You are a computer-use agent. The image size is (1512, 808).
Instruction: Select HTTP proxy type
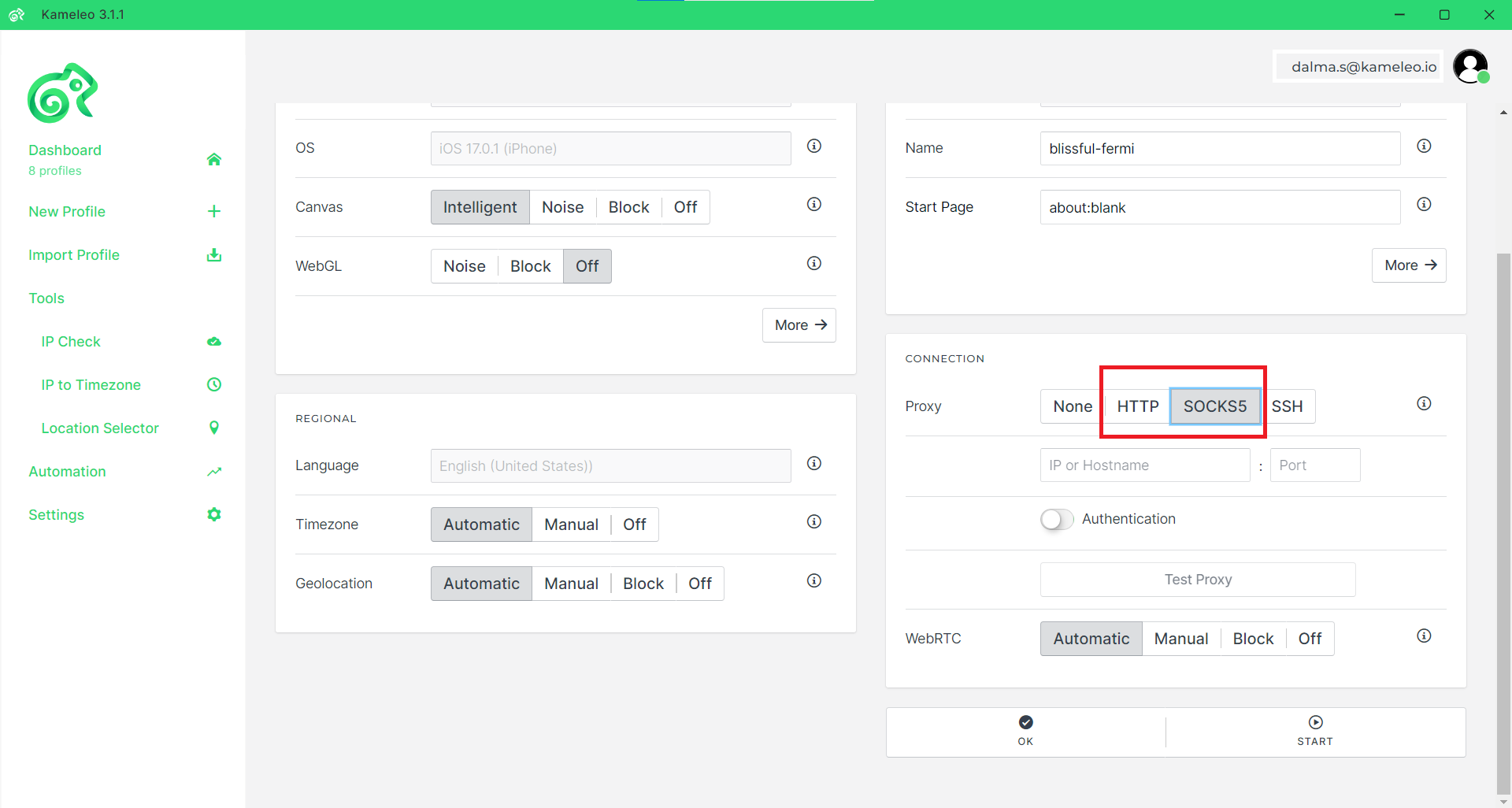pos(1137,406)
